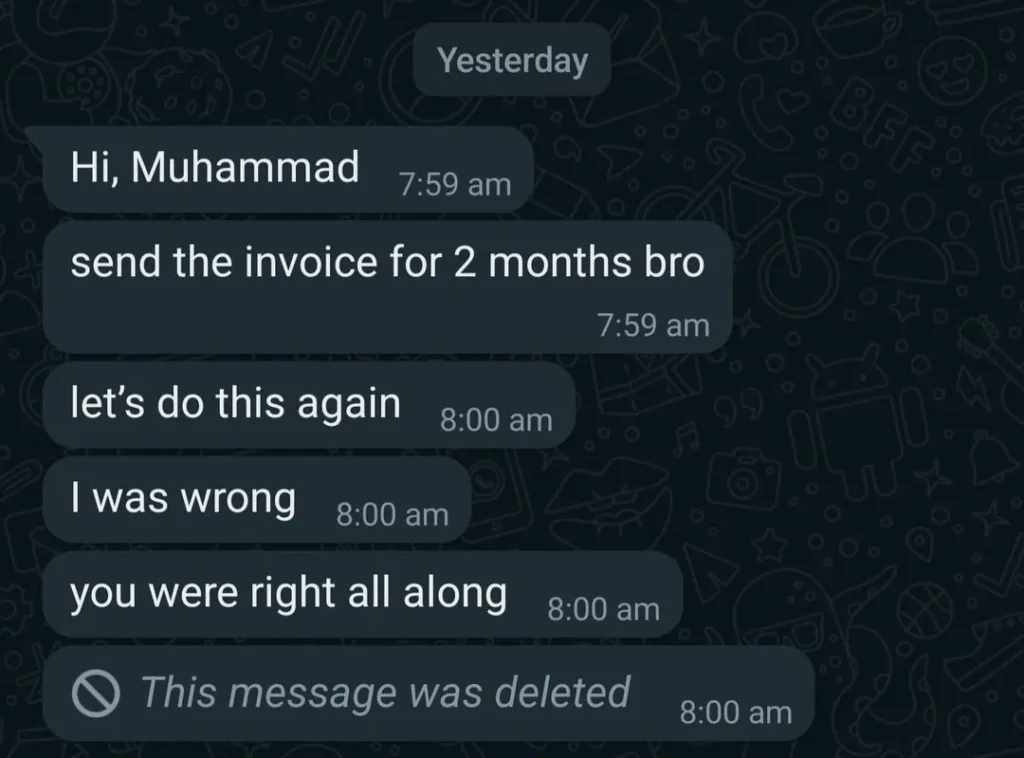Select the "This message was deleted" bubble
This screenshot has height=758, width=1024.
coord(428,693)
